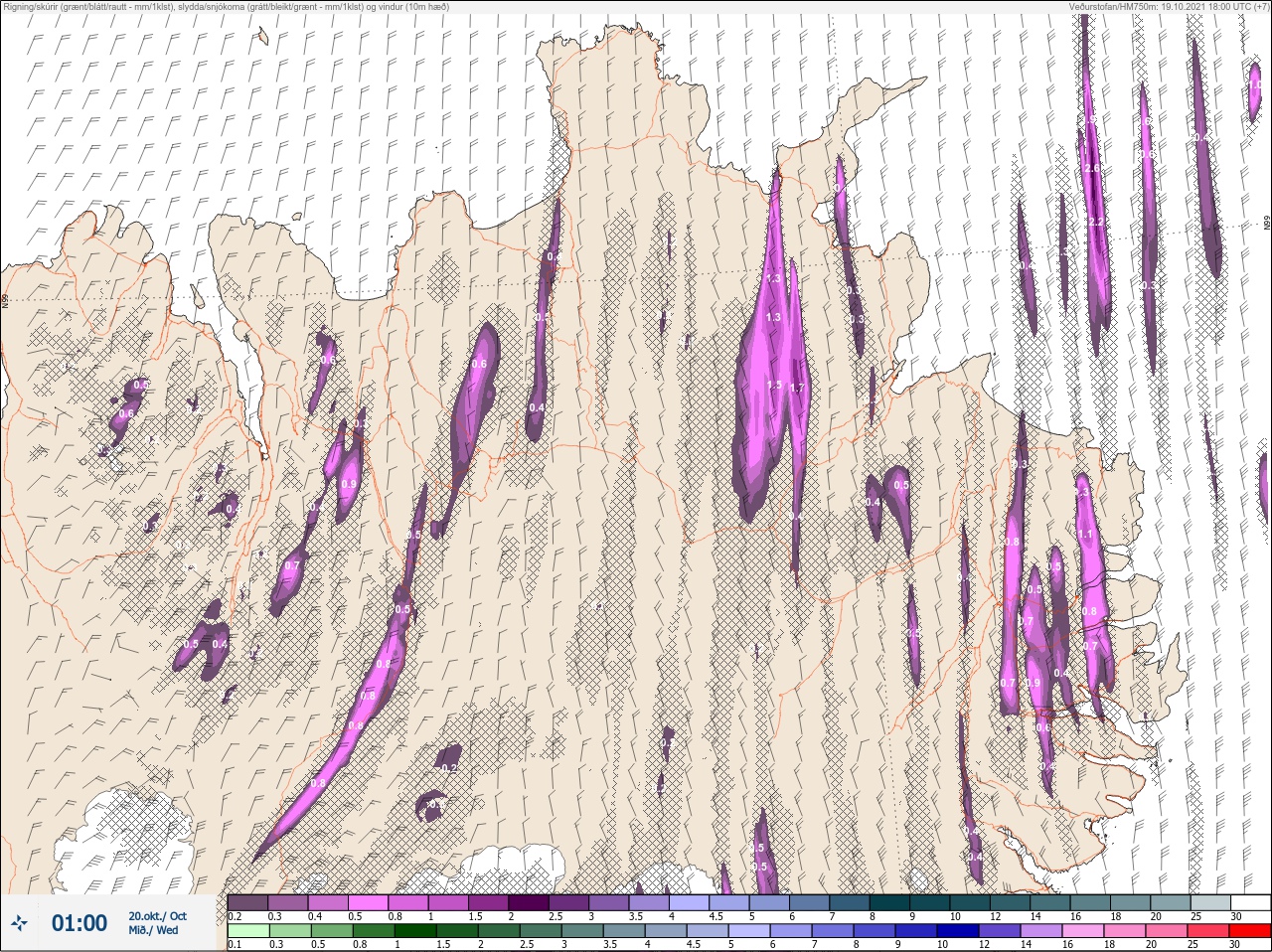Select the lavender swatch labeled 4 in top legend row
The image size is (1272, 952).
click(691, 902)
